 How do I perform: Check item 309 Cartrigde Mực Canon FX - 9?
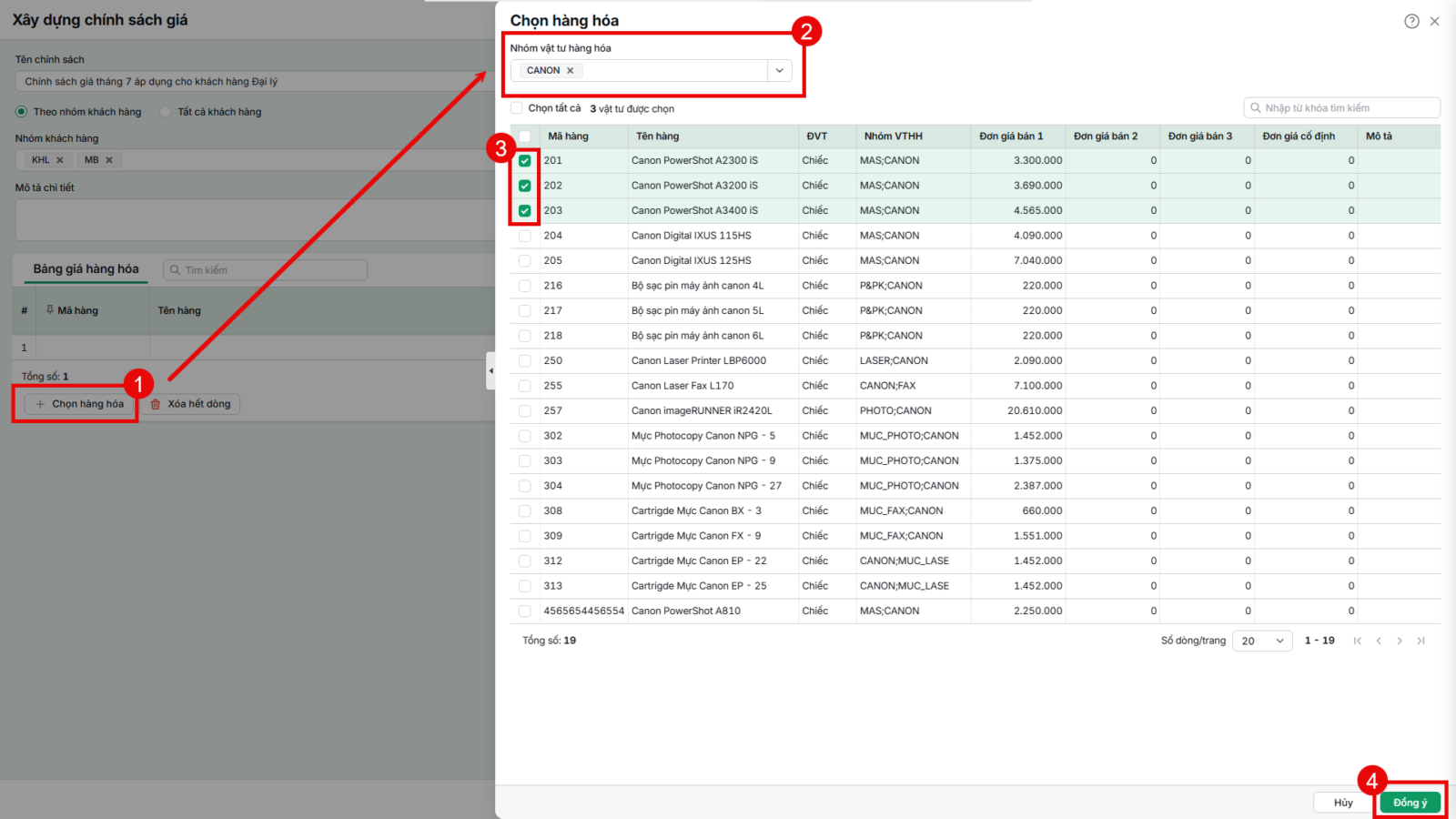coord(525,536)
